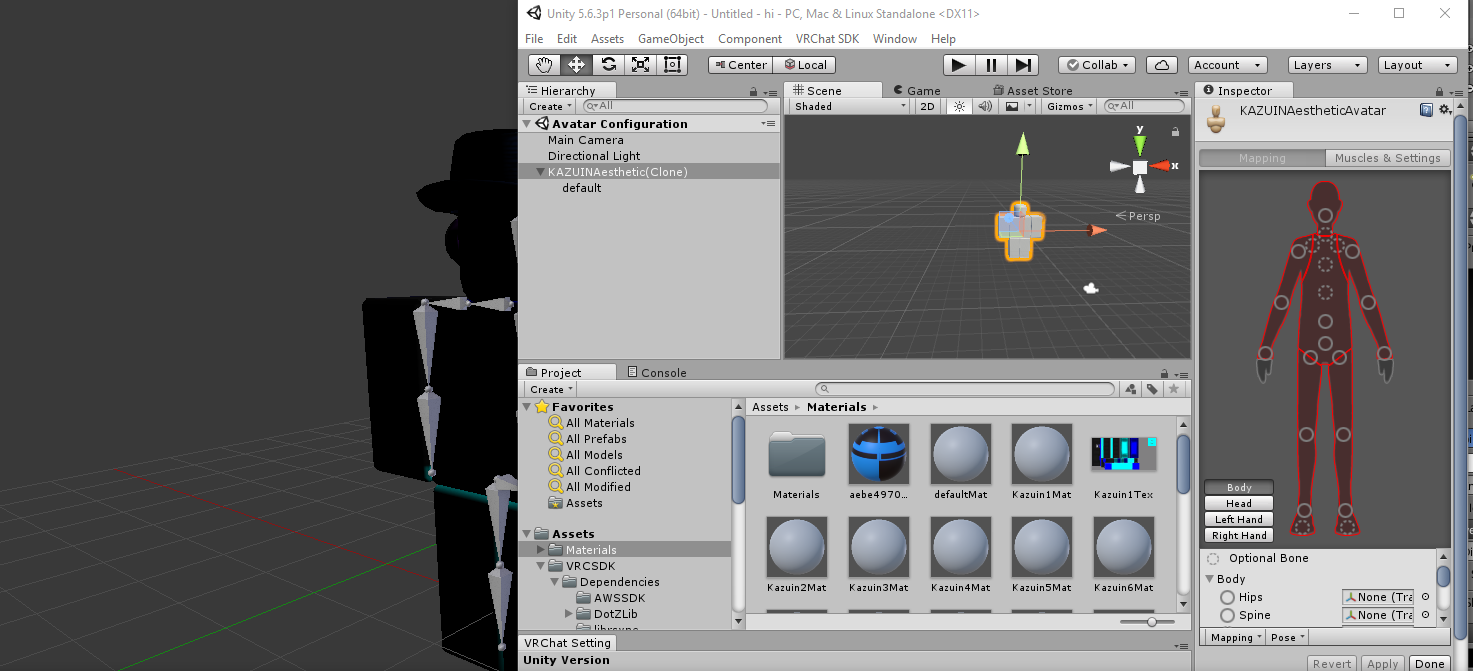1473x671 pixels.
Task: Select the Rotate tool icon
Action: tap(608, 65)
